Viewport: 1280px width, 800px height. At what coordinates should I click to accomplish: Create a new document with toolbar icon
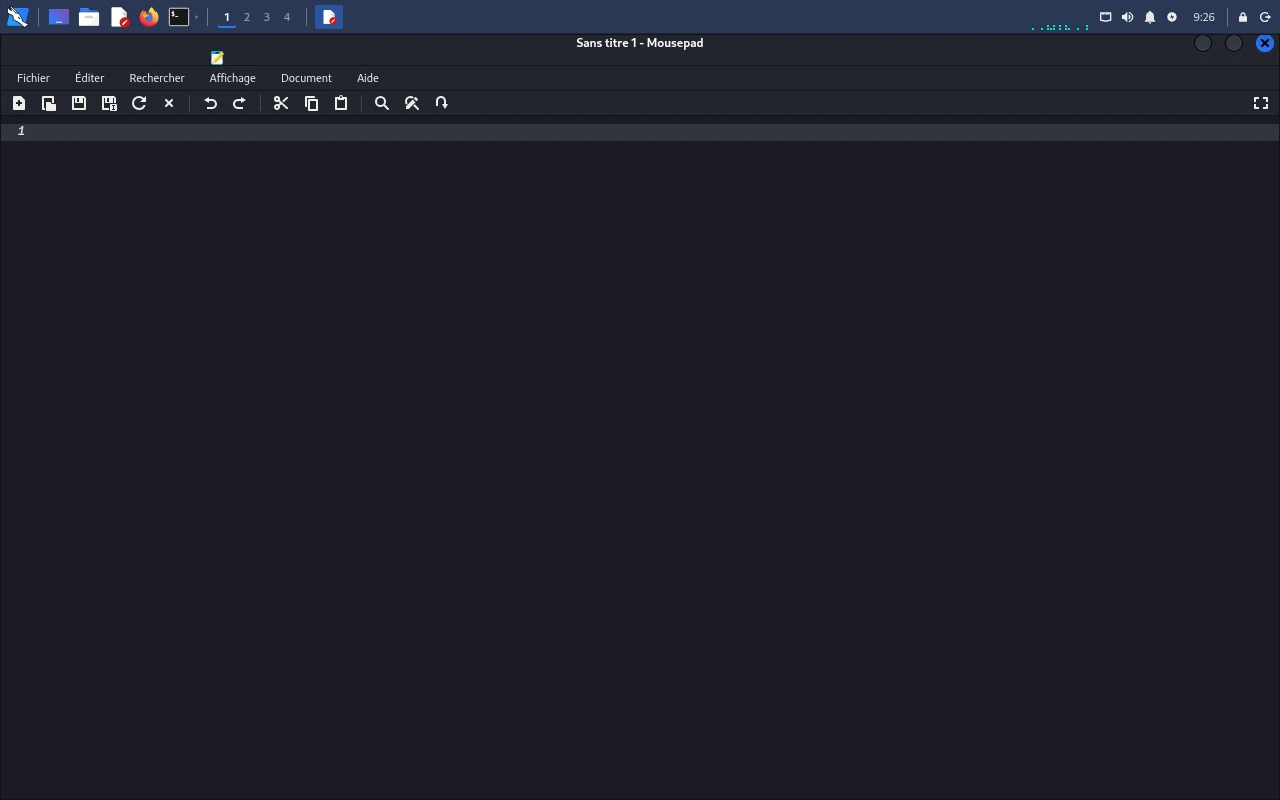19,103
